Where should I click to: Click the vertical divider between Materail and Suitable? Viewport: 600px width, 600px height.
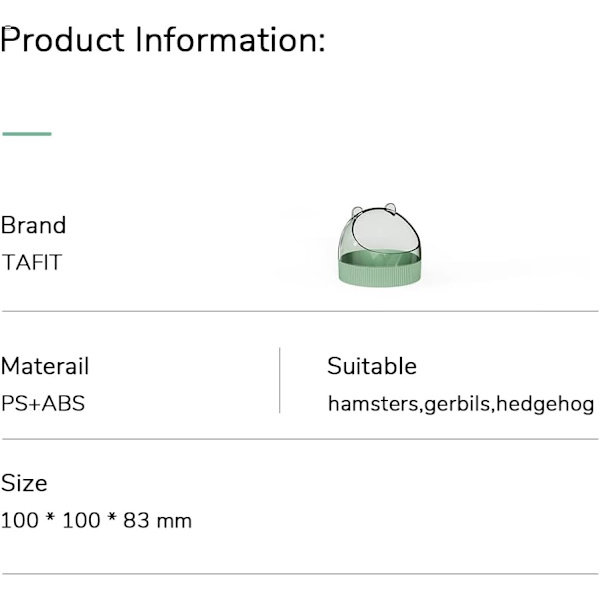(x=280, y=380)
